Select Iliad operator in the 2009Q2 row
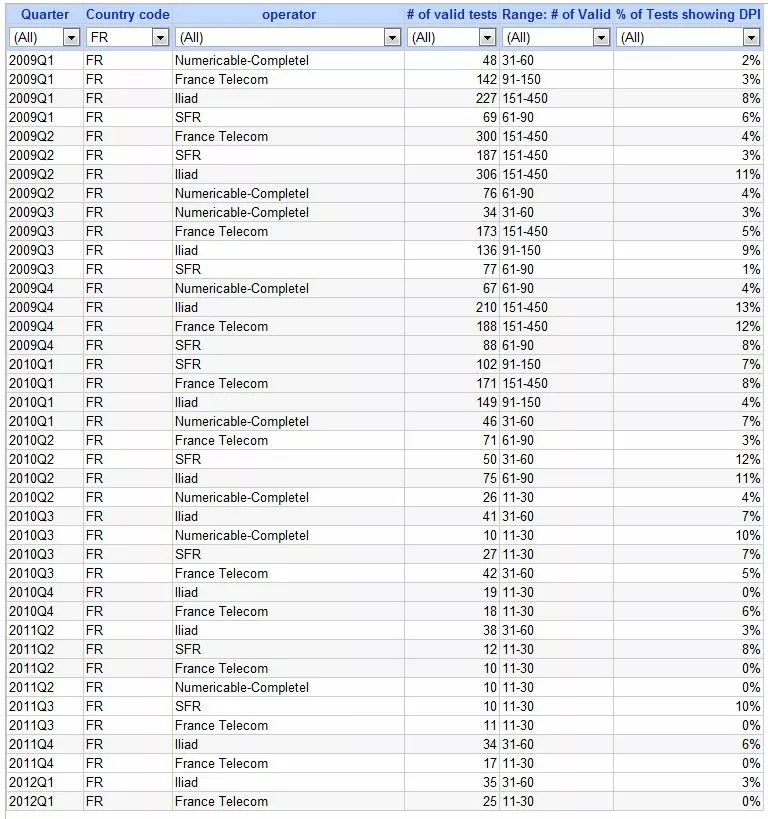768x819 pixels. pos(187,174)
